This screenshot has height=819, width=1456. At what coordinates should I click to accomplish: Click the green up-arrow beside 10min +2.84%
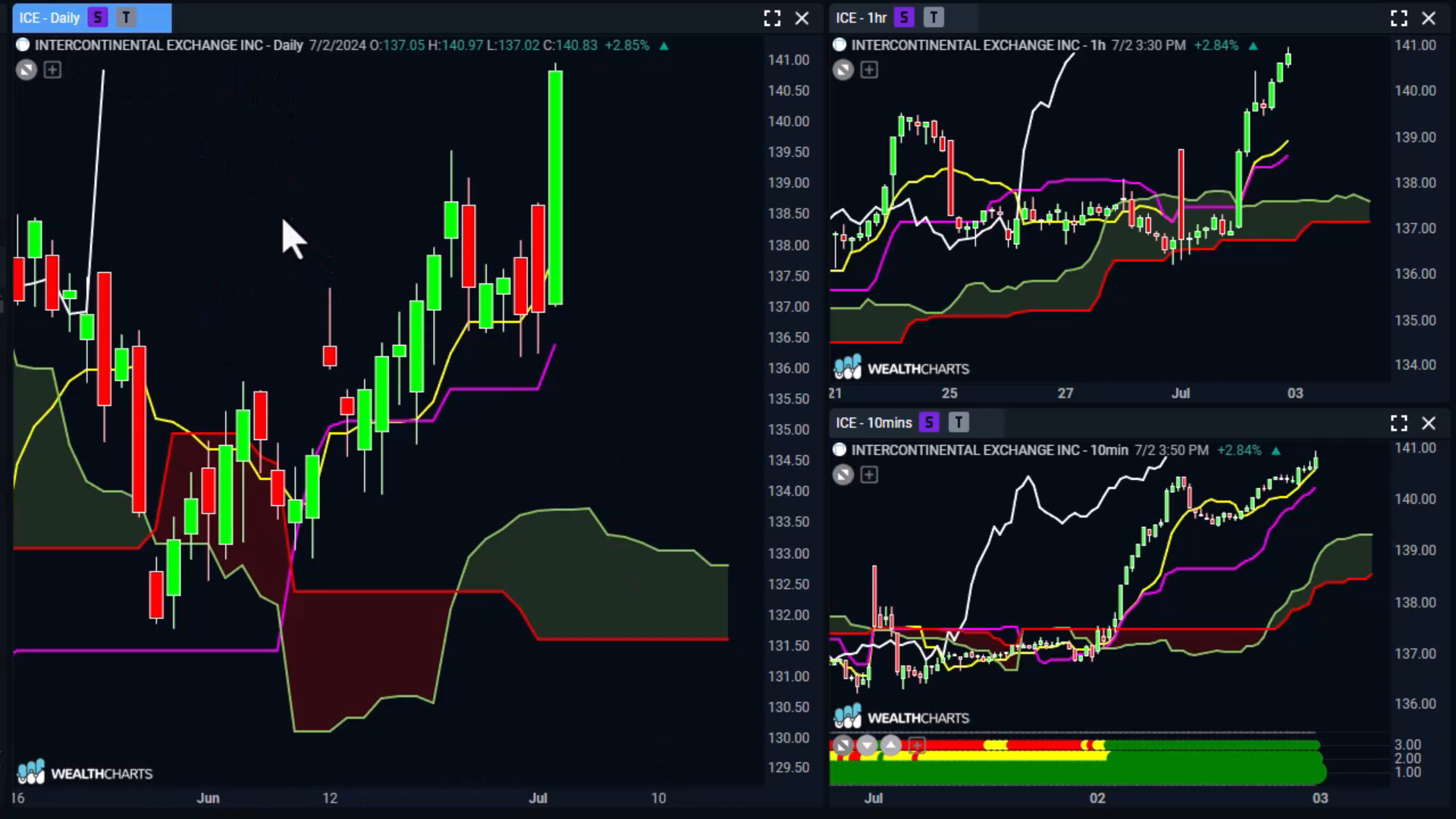click(1276, 450)
